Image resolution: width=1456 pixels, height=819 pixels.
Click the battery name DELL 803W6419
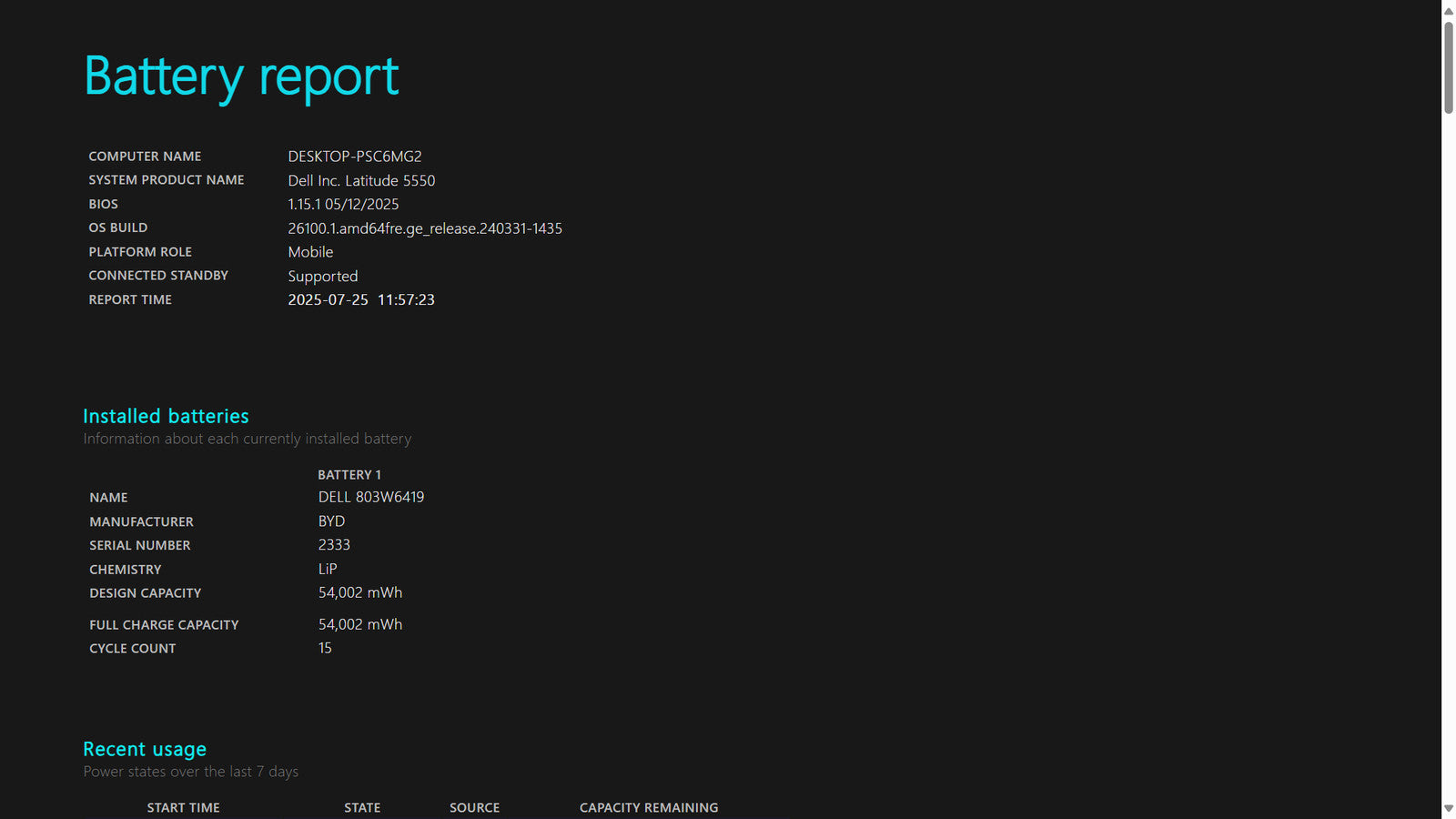click(x=371, y=497)
